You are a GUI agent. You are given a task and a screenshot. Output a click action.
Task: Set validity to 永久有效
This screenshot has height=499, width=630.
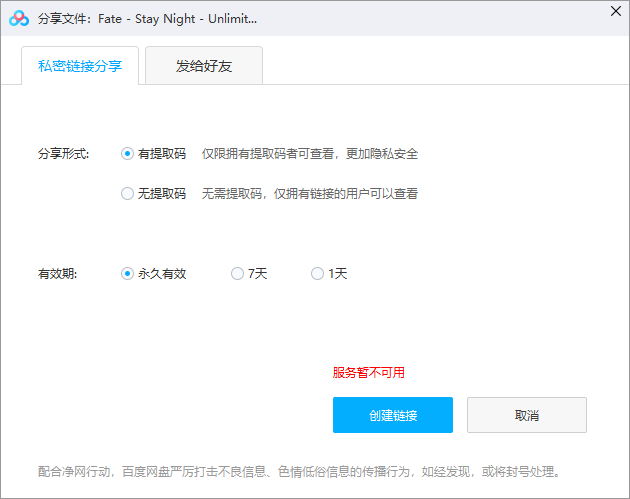pos(127,273)
